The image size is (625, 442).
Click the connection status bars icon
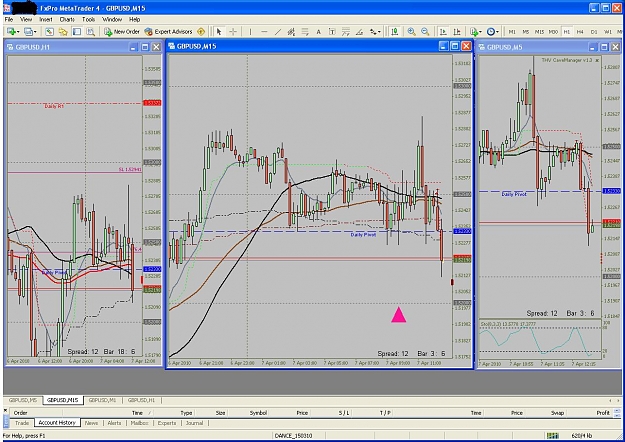[x=552, y=436]
